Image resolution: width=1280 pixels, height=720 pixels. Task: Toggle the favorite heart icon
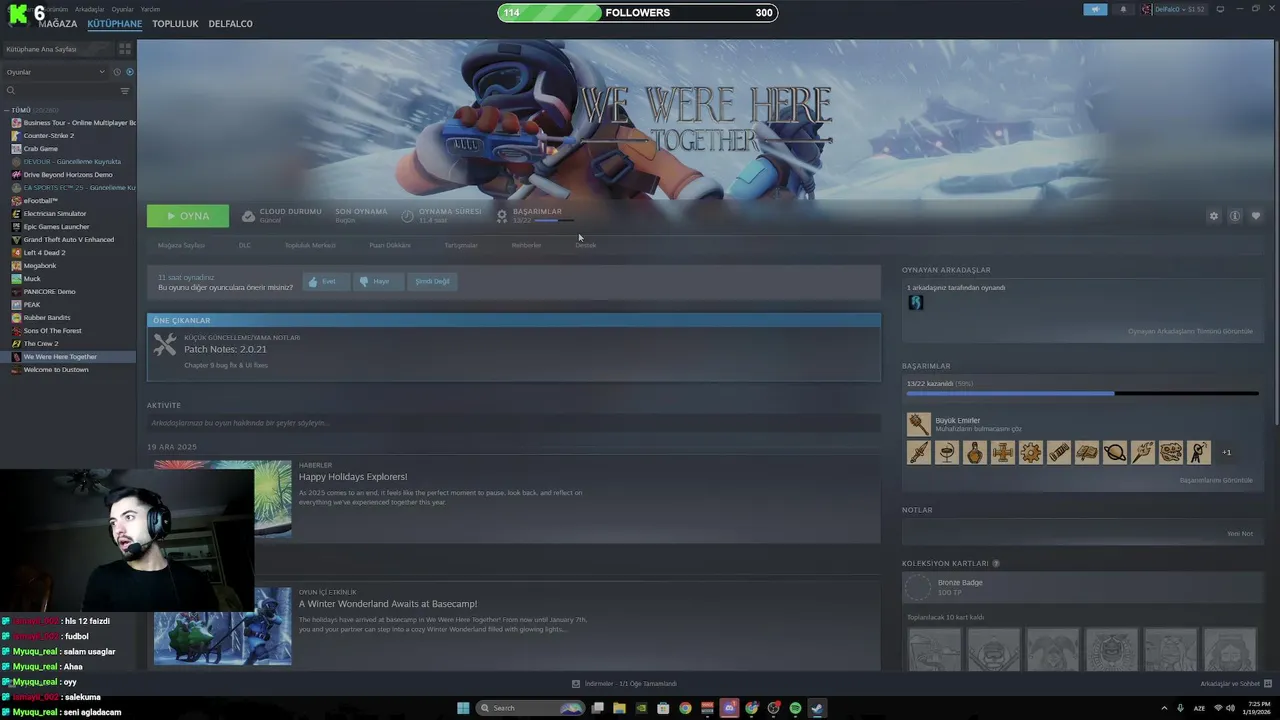[1256, 216]
